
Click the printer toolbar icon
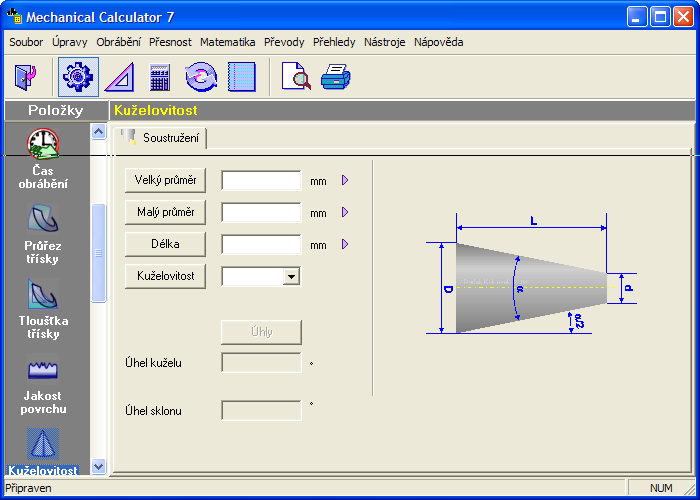[x=336, y=77]
